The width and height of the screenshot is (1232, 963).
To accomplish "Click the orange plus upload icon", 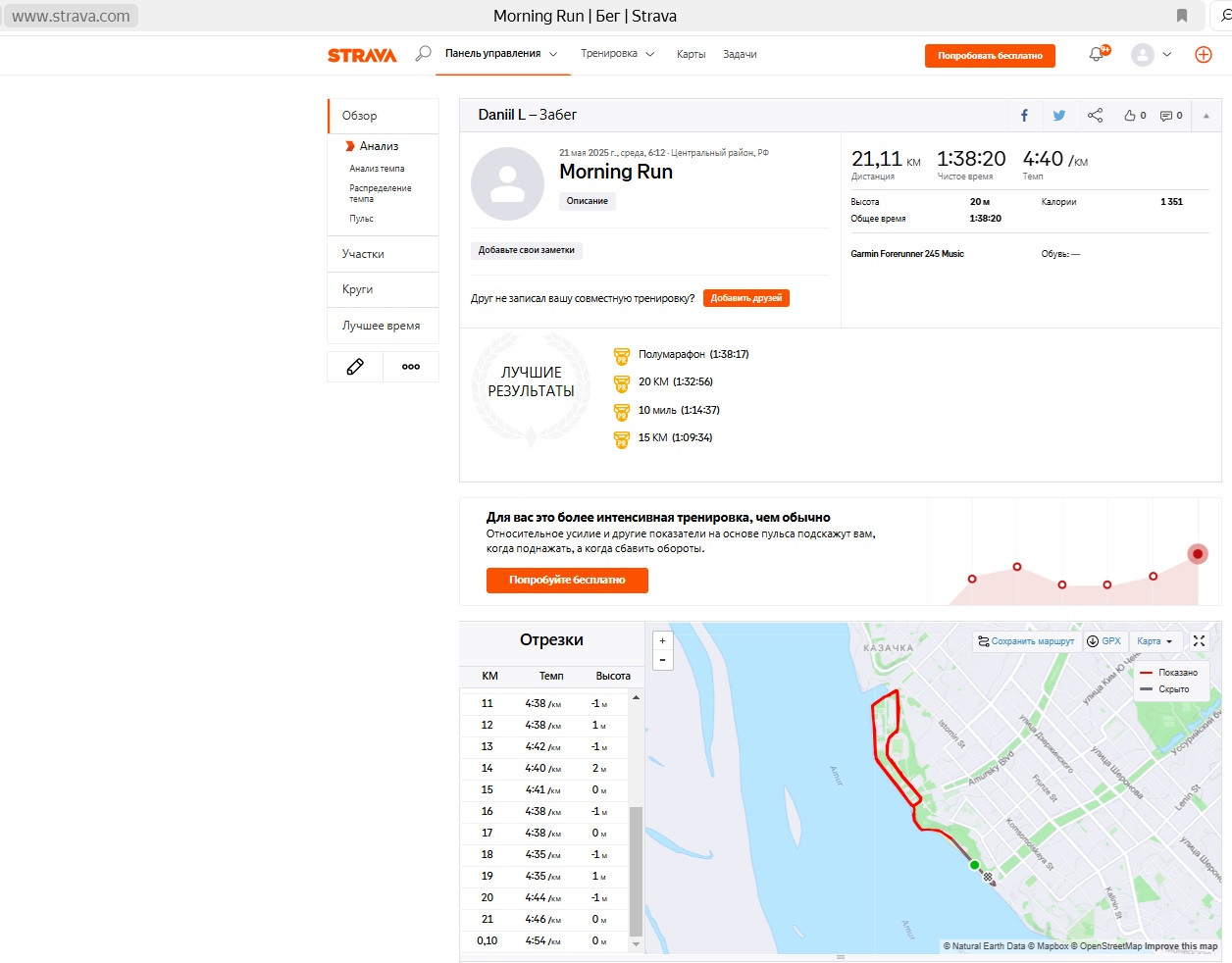I will coord(1204,55).
